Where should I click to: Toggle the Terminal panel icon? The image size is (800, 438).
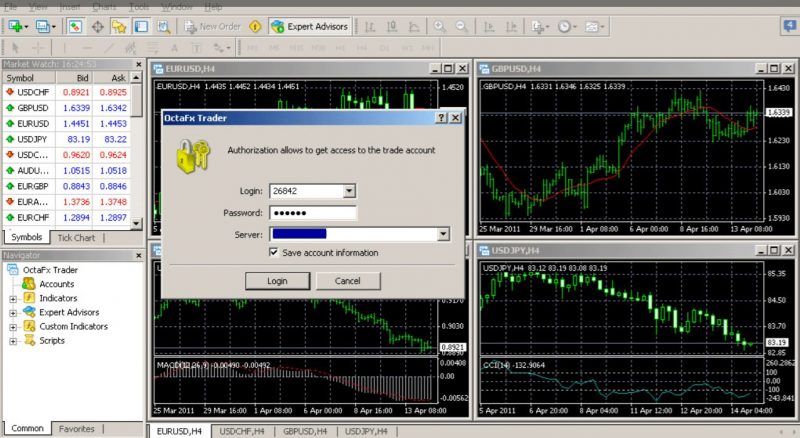point(141,27)
